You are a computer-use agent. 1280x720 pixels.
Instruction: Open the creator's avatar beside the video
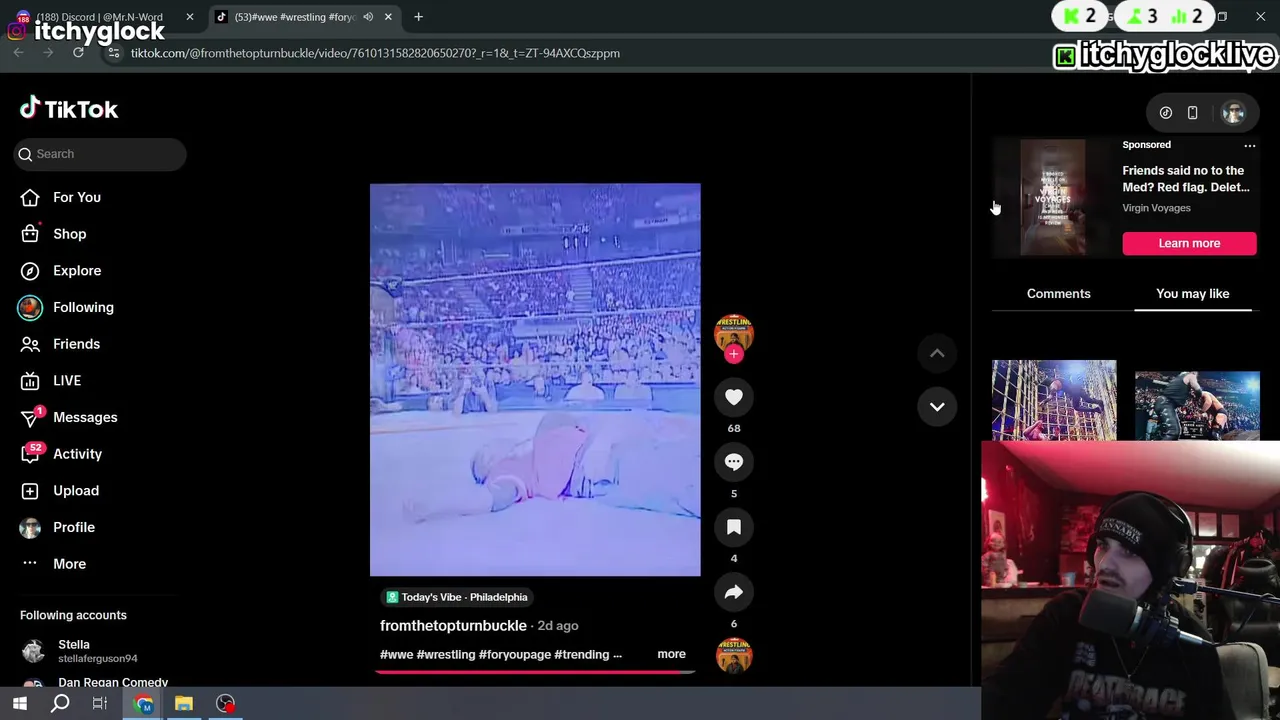734,333
